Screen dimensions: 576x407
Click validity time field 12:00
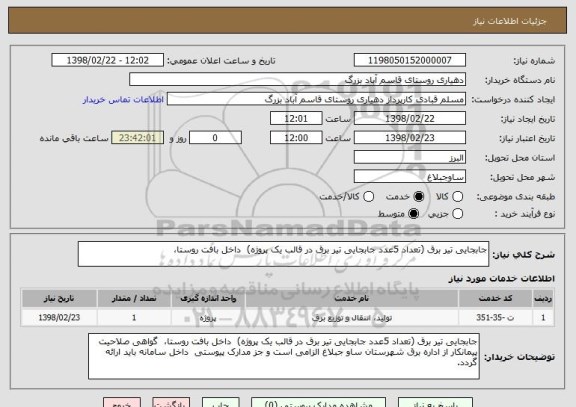[x=296, y=138]
